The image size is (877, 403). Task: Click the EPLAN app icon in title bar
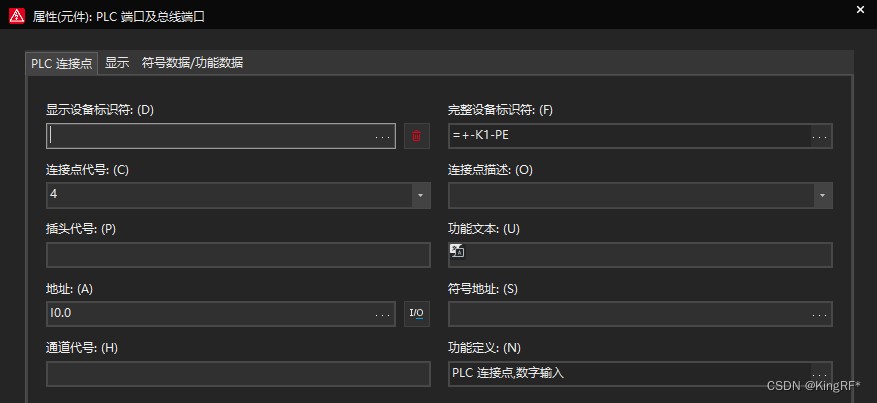tap(16, 16)
